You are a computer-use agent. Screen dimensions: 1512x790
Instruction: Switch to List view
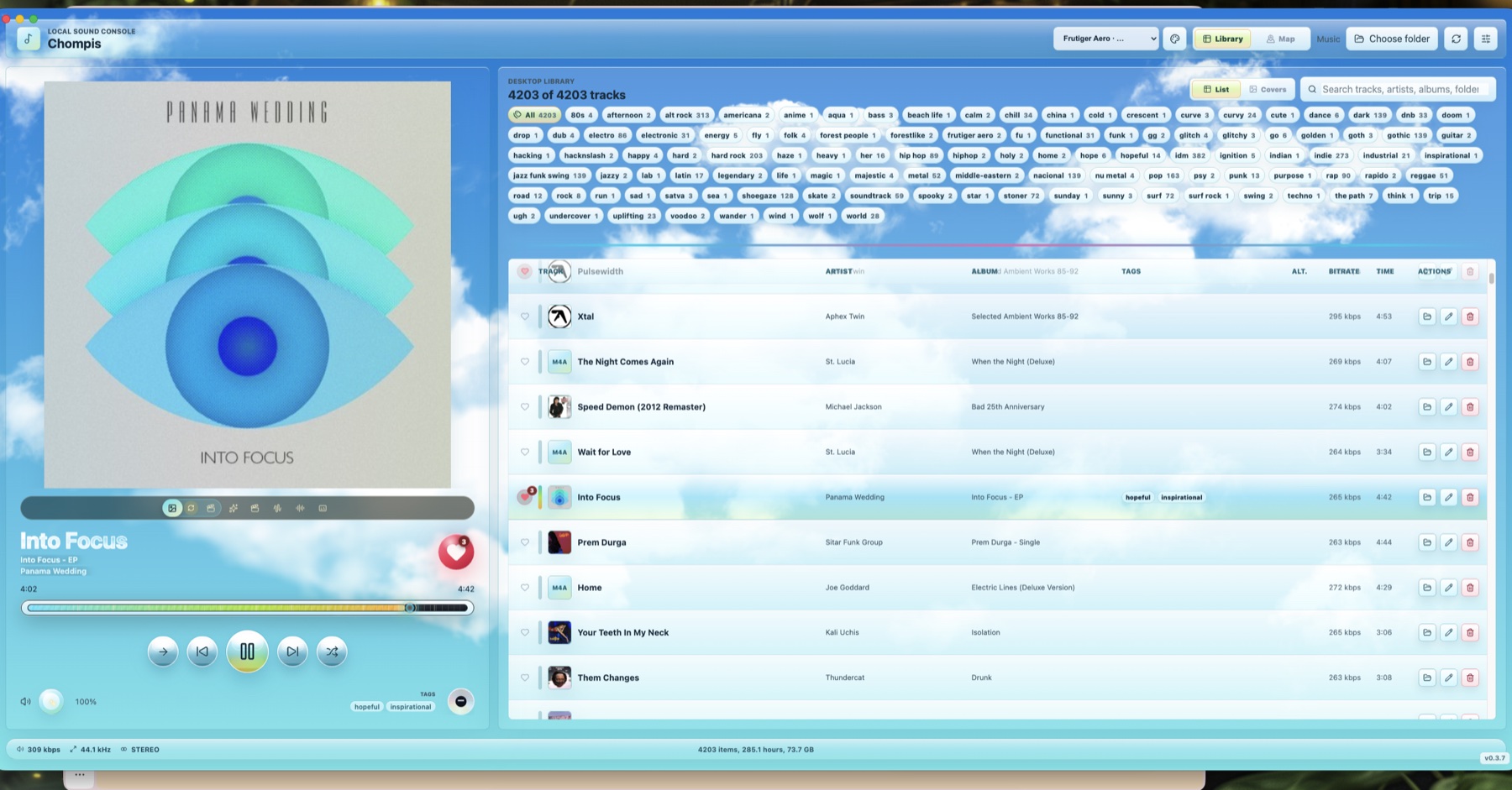click(x=1215, y=89)
